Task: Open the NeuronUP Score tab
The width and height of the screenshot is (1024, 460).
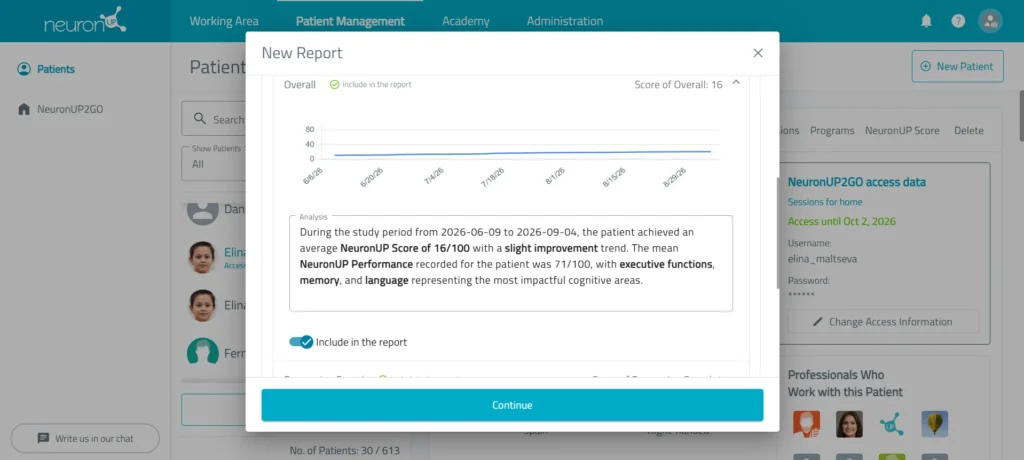Action: click(x=902, y=131)
